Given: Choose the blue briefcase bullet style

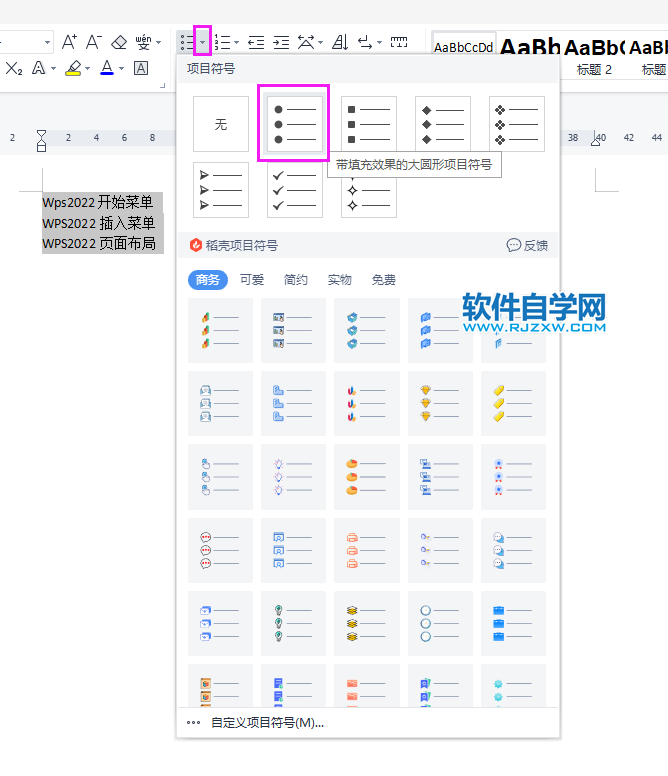Looking at the screenshot, I should 514,624.
